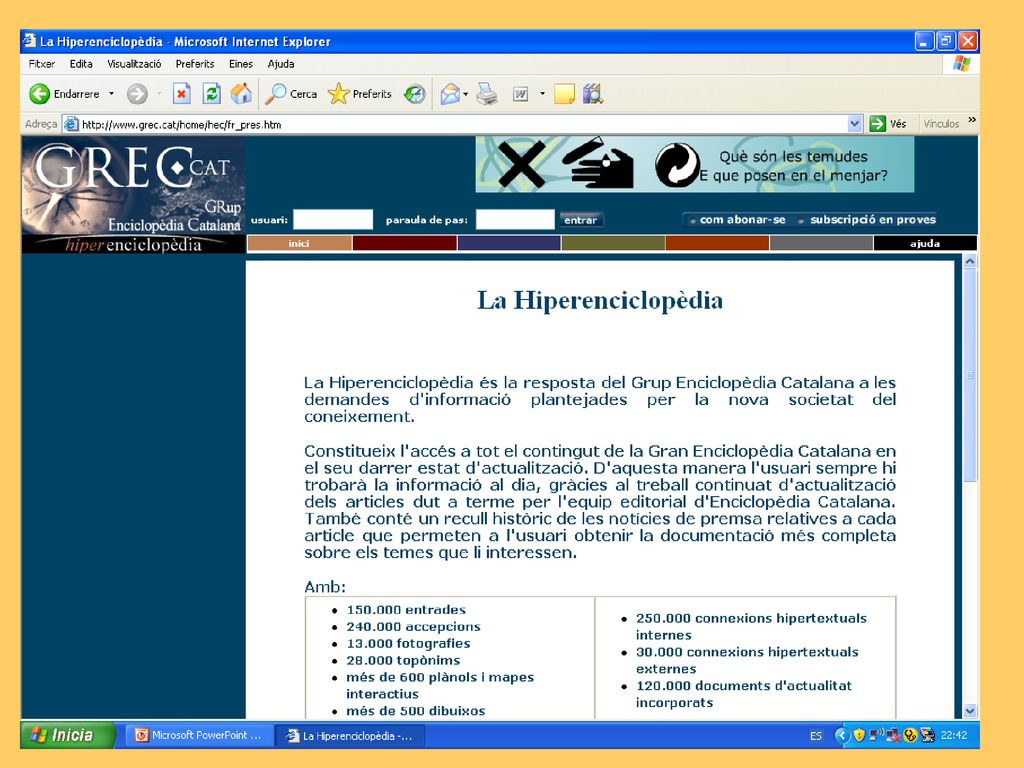Viewport: 1024px width, 768px height.
Task: Open the Fitxer menu
Action: click(x=41, y=64)
